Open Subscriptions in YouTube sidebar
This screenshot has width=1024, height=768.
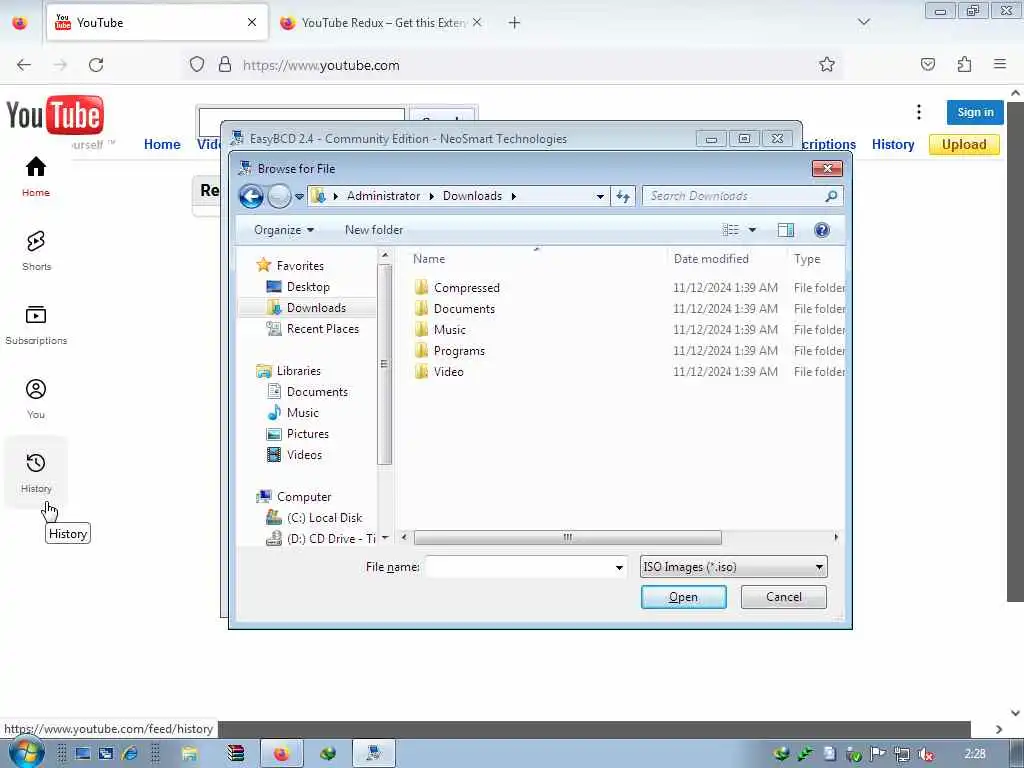(36, 325)
